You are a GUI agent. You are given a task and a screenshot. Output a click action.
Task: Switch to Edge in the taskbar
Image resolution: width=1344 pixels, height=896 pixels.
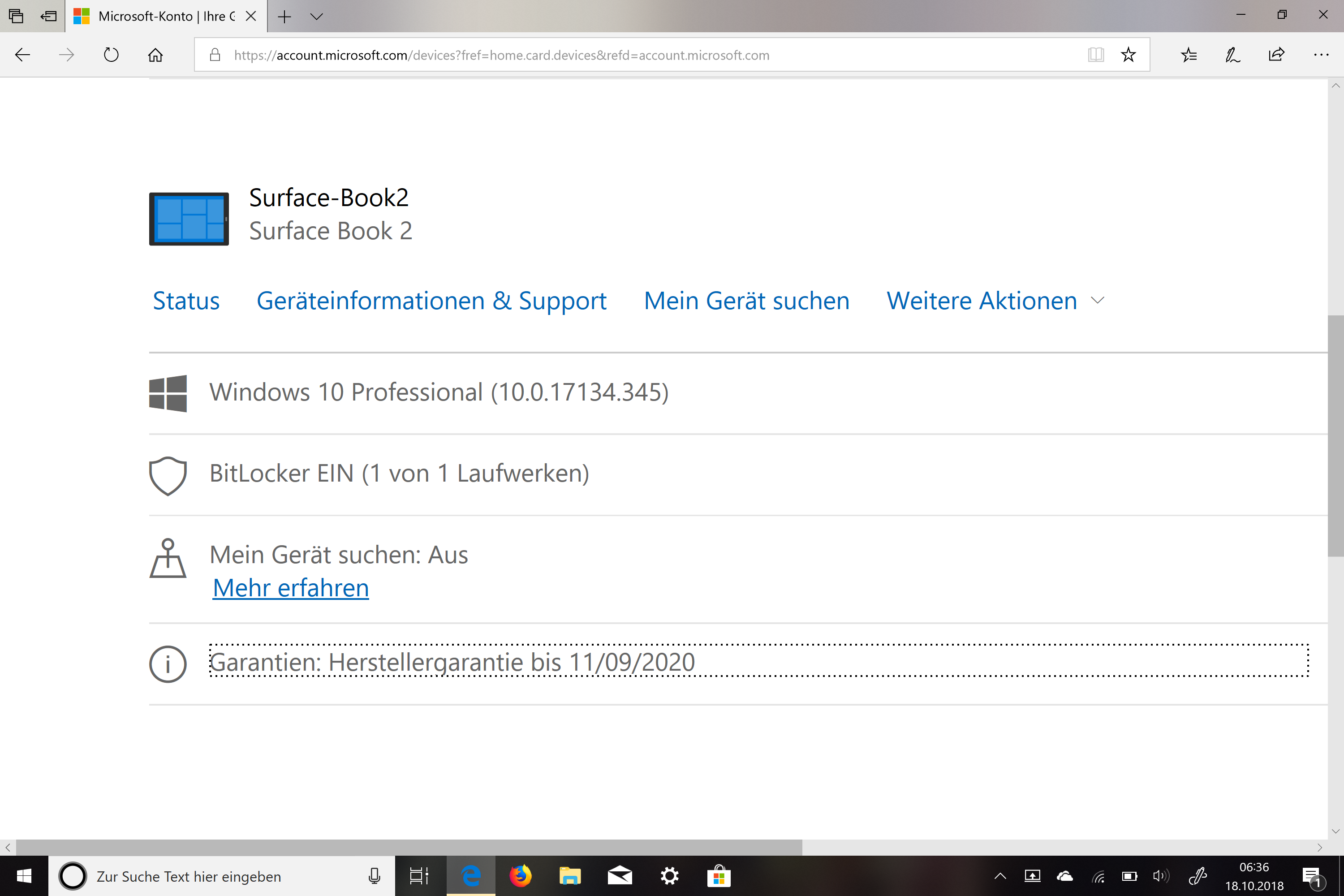(x=471, y=876)
